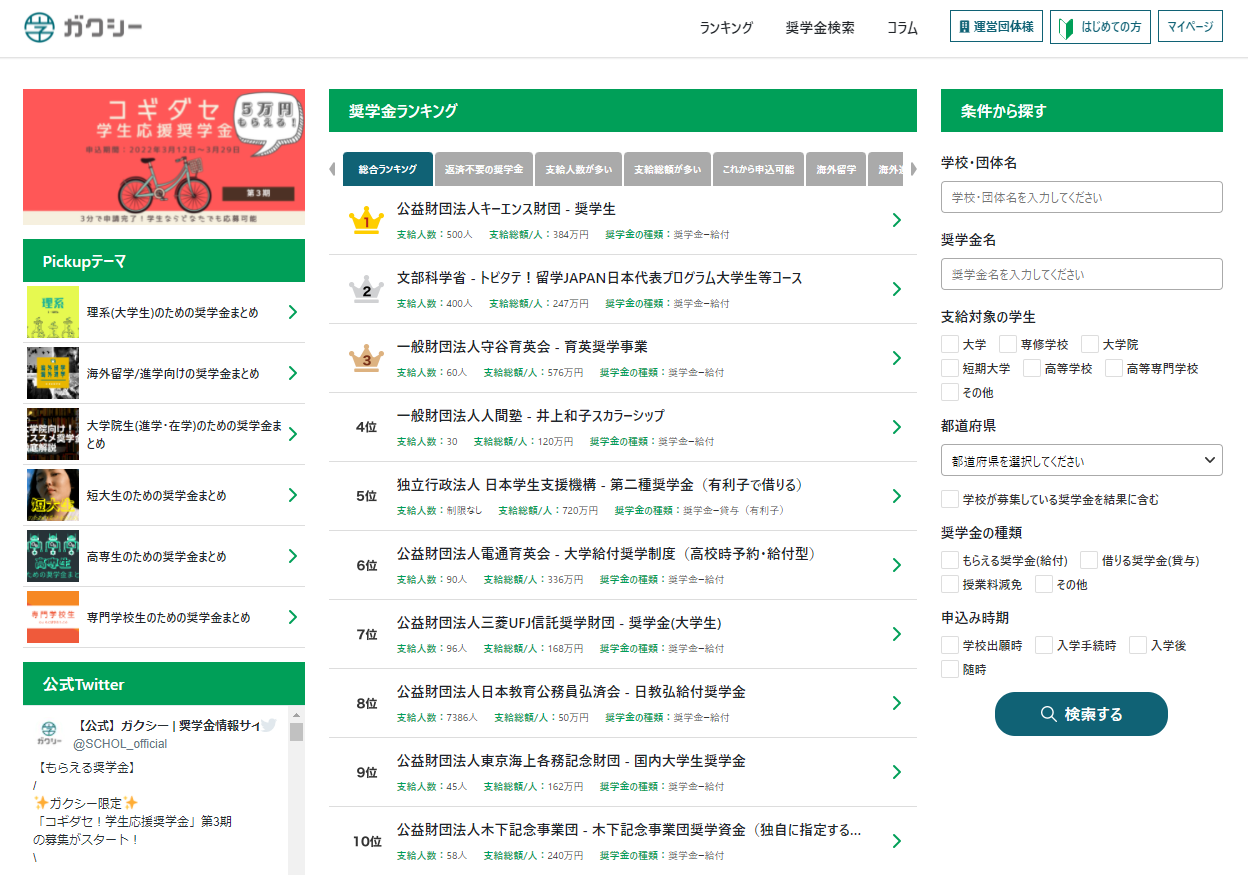Switch to 支給総額が多い tab
This screenshot has height=875, width=1248.
pos(668,169)
